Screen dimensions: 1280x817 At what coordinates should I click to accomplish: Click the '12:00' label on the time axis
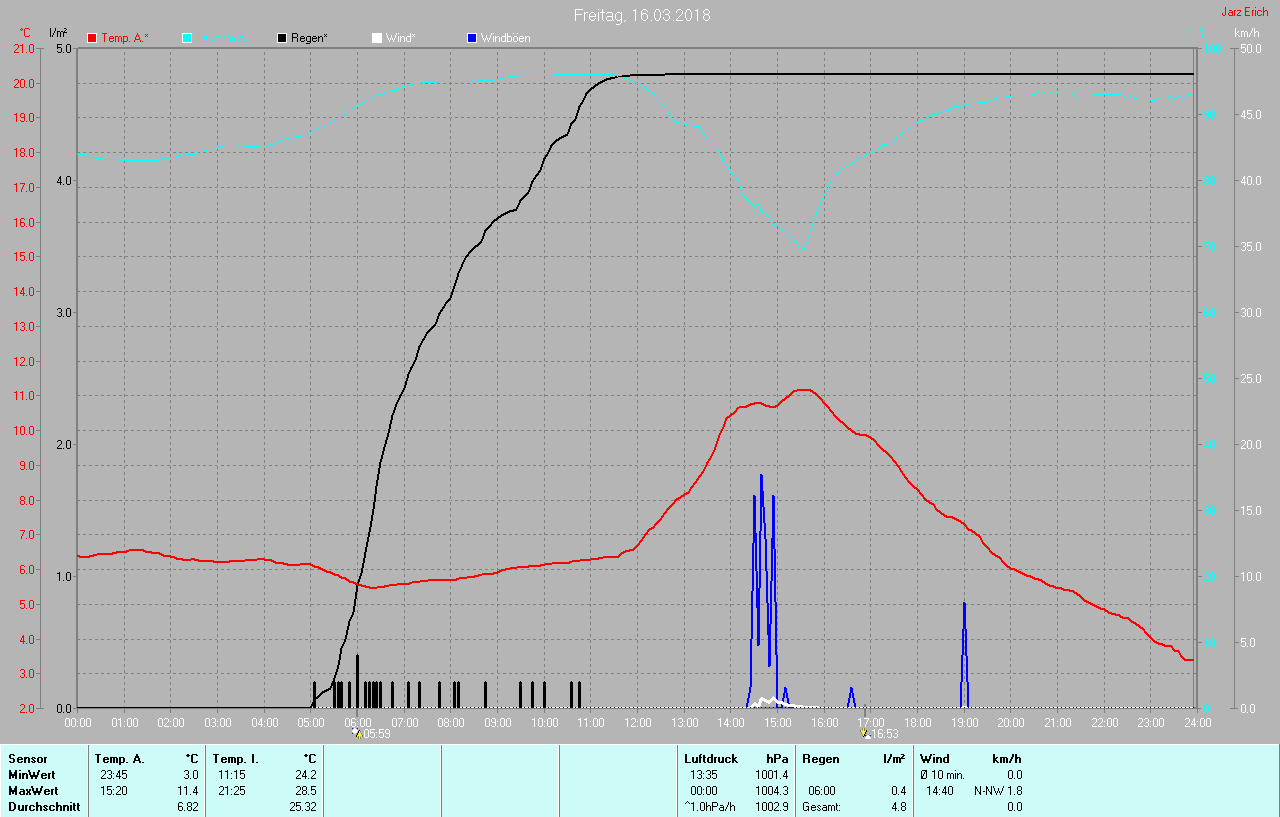[x=637, y=722]
